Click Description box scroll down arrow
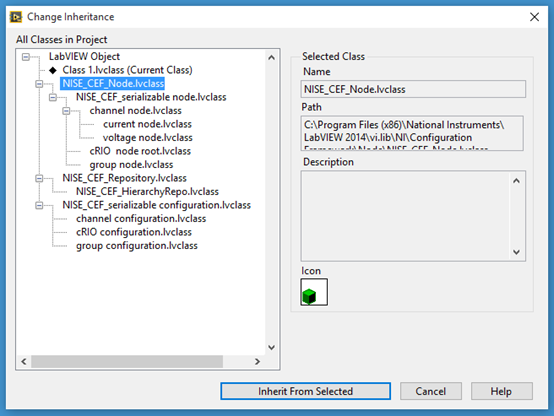Viewport: 554px width, 416px height. pyautogui.click(x=517, y=252)
